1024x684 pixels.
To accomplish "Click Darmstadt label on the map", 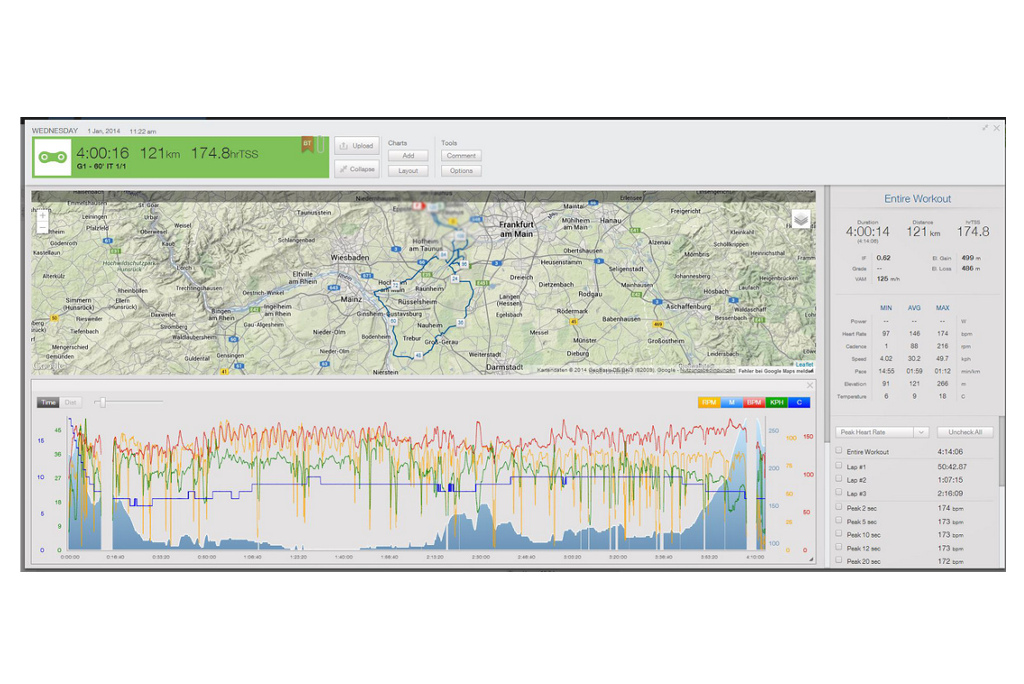I will pos(504,367).
